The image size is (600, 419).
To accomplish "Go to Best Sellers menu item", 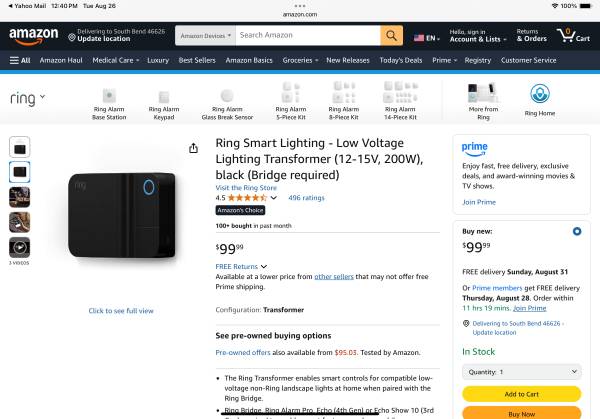I will click(197, 60).
